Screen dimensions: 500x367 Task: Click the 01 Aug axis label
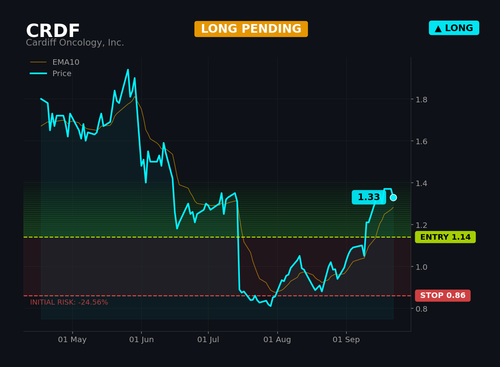pos(277,340)
